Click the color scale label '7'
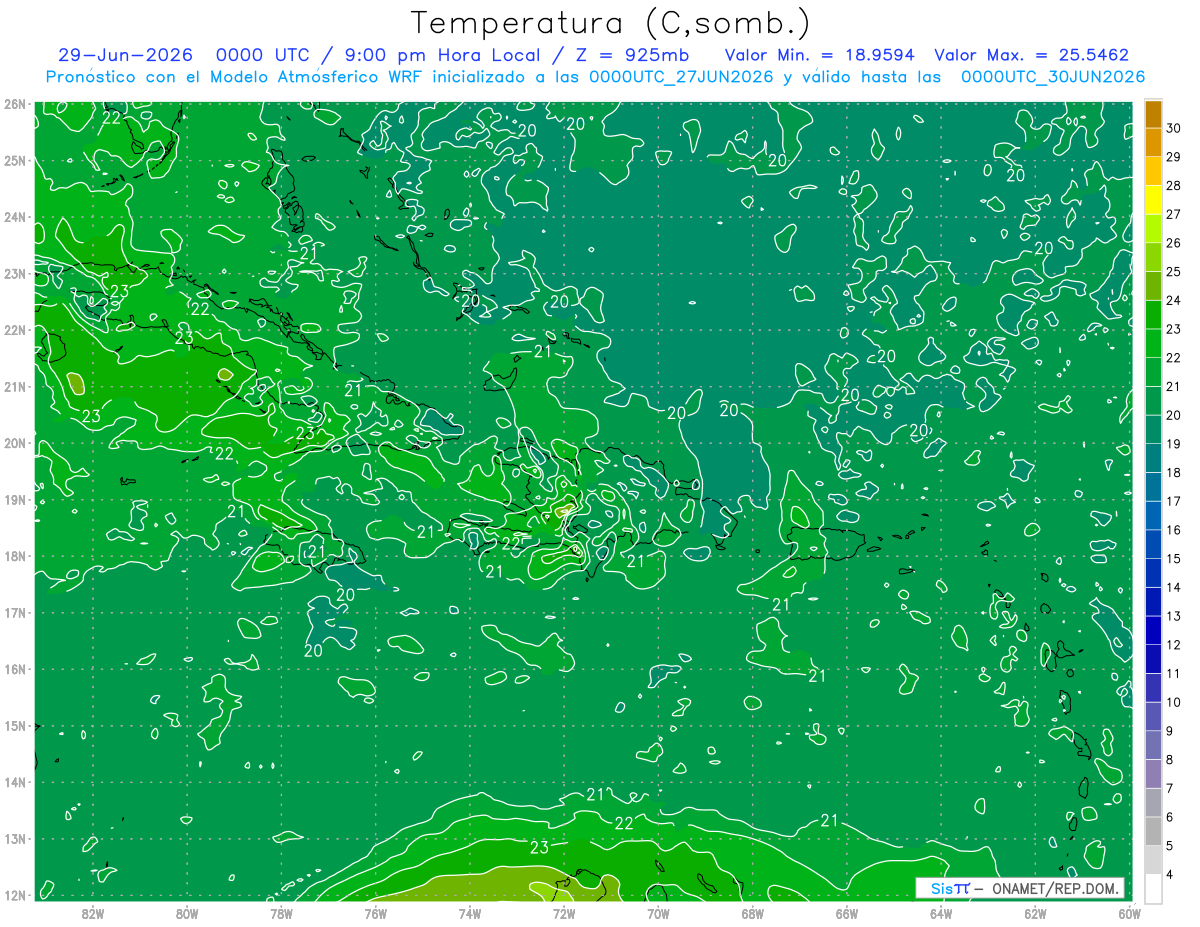This screenshot has height=927, width=1200. pos(1170,788)
